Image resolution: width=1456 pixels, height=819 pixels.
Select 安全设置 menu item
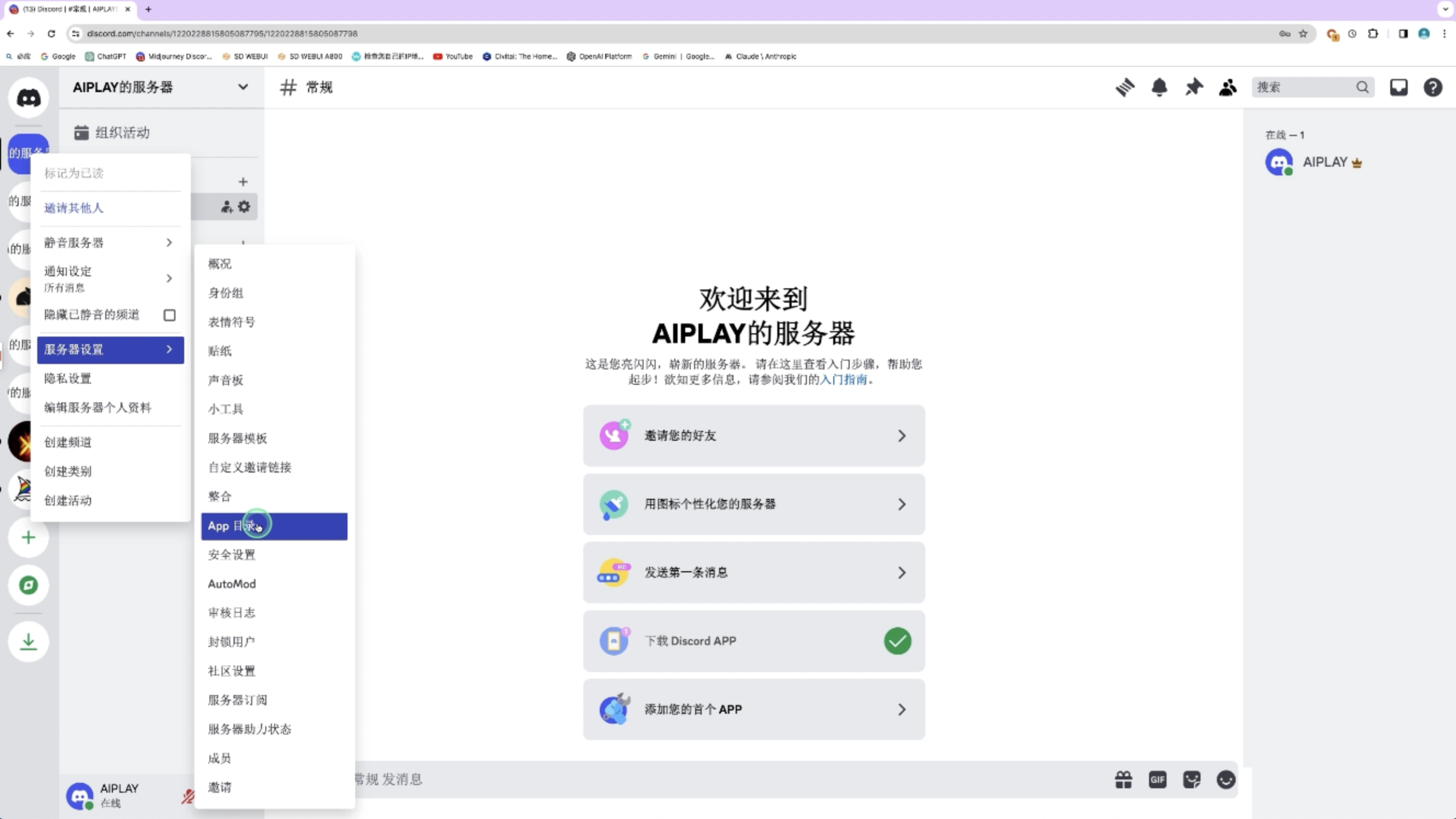tap(274, 555)
